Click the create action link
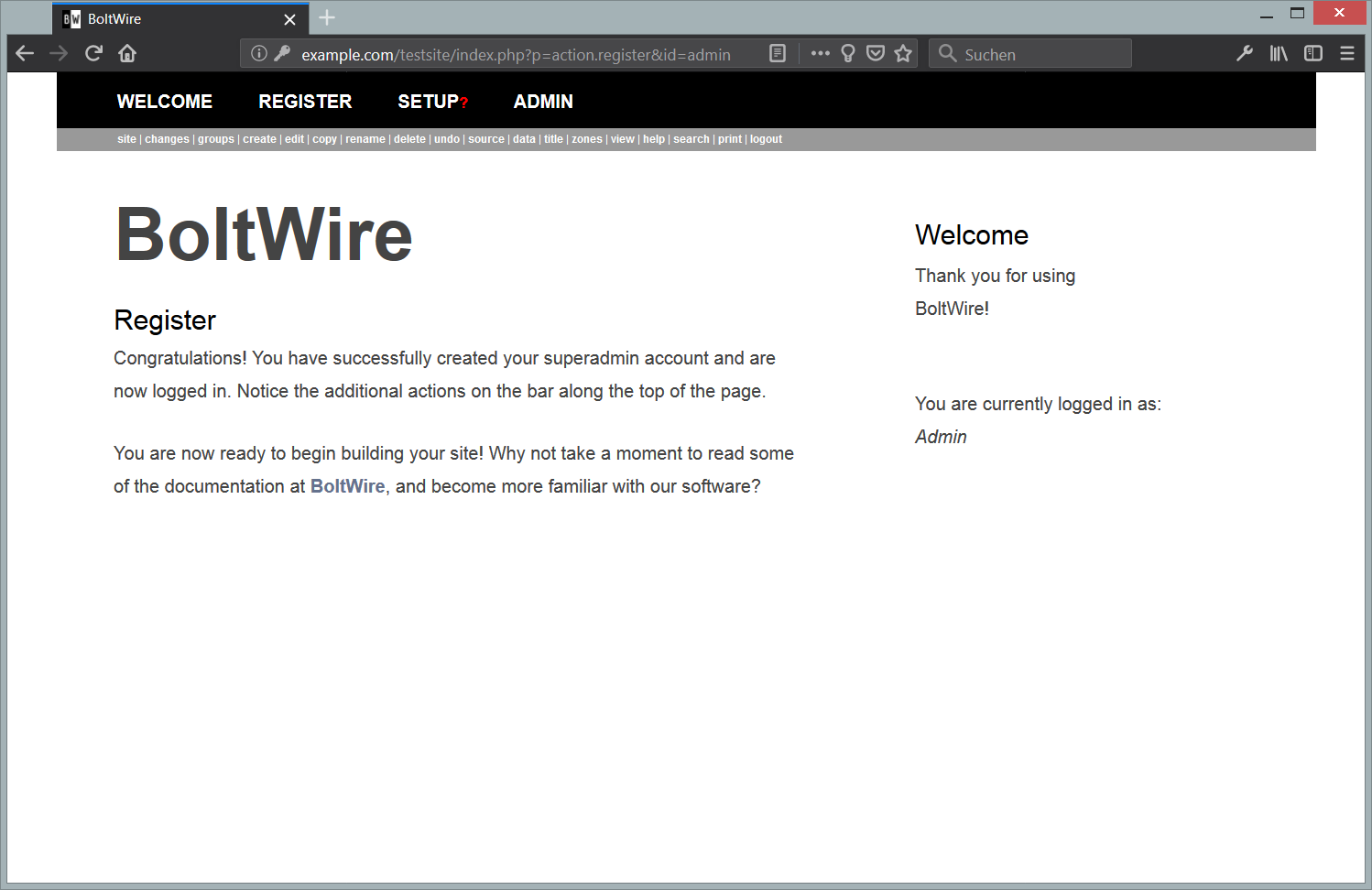 (x=259, y=139)
